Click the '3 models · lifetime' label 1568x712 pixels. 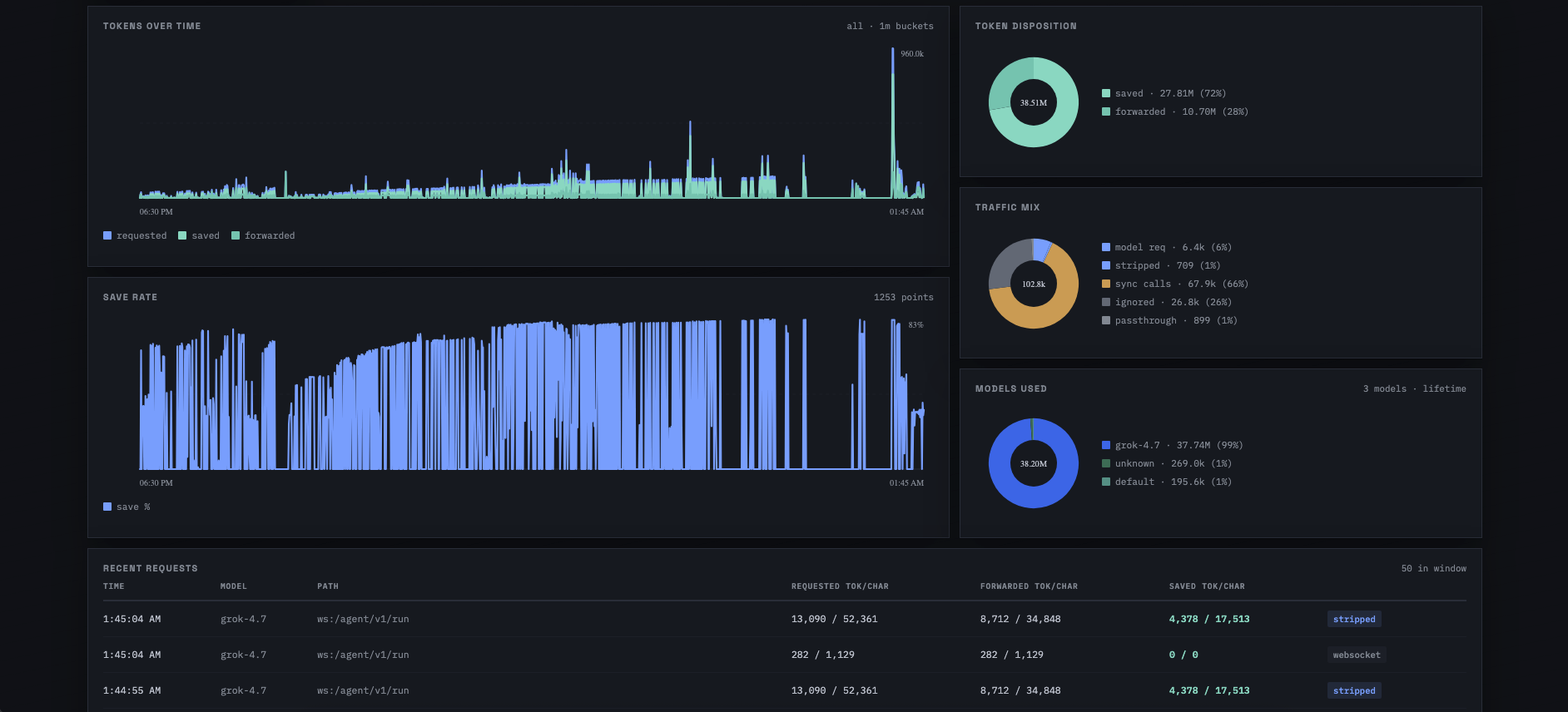[x=1414, y=388]
